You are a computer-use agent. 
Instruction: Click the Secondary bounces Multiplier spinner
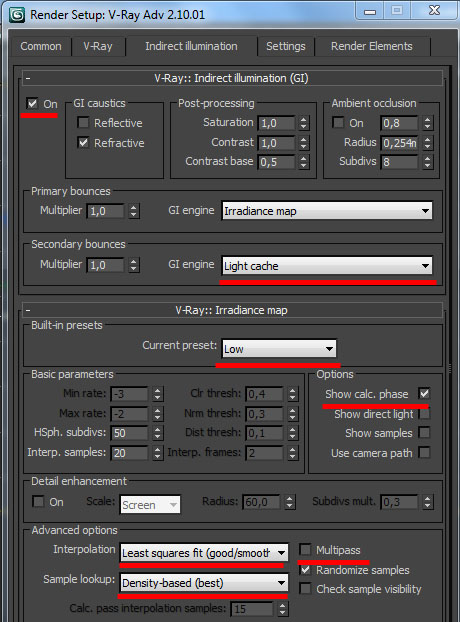pyautogui.click(x=134, y=265)
